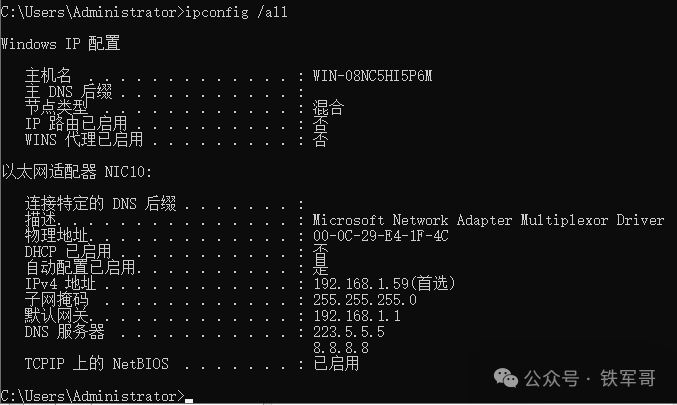Click hostname value WIN-08NC5HI5P6M
Screen dimensions: 677x405
point(372,76)
